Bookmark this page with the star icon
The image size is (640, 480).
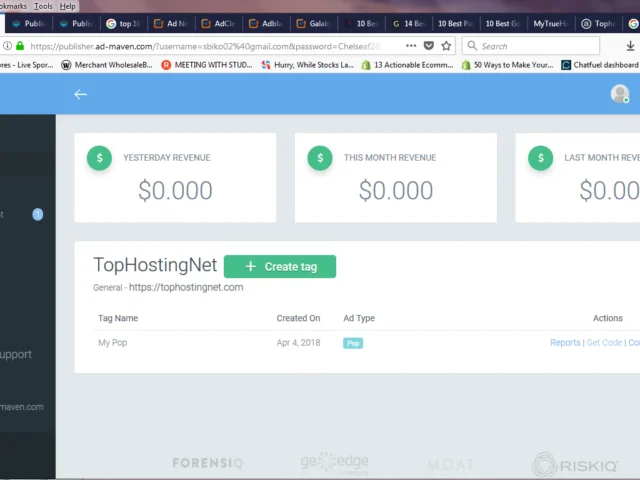pos(446,46)
